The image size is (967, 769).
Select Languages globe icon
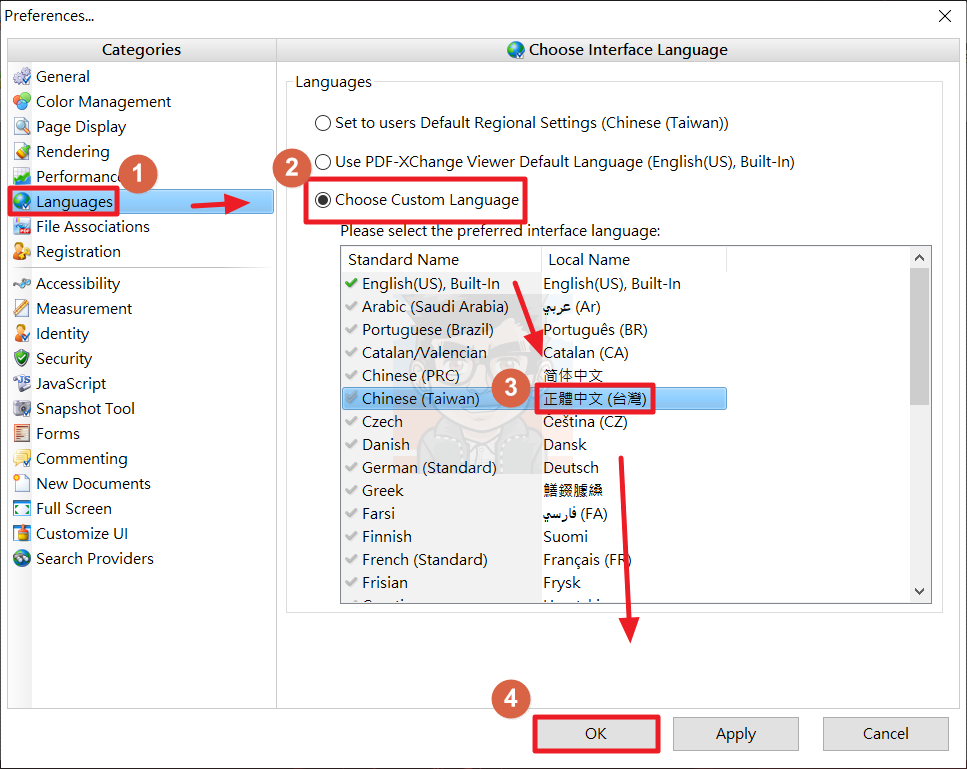[x=22, y=201]
